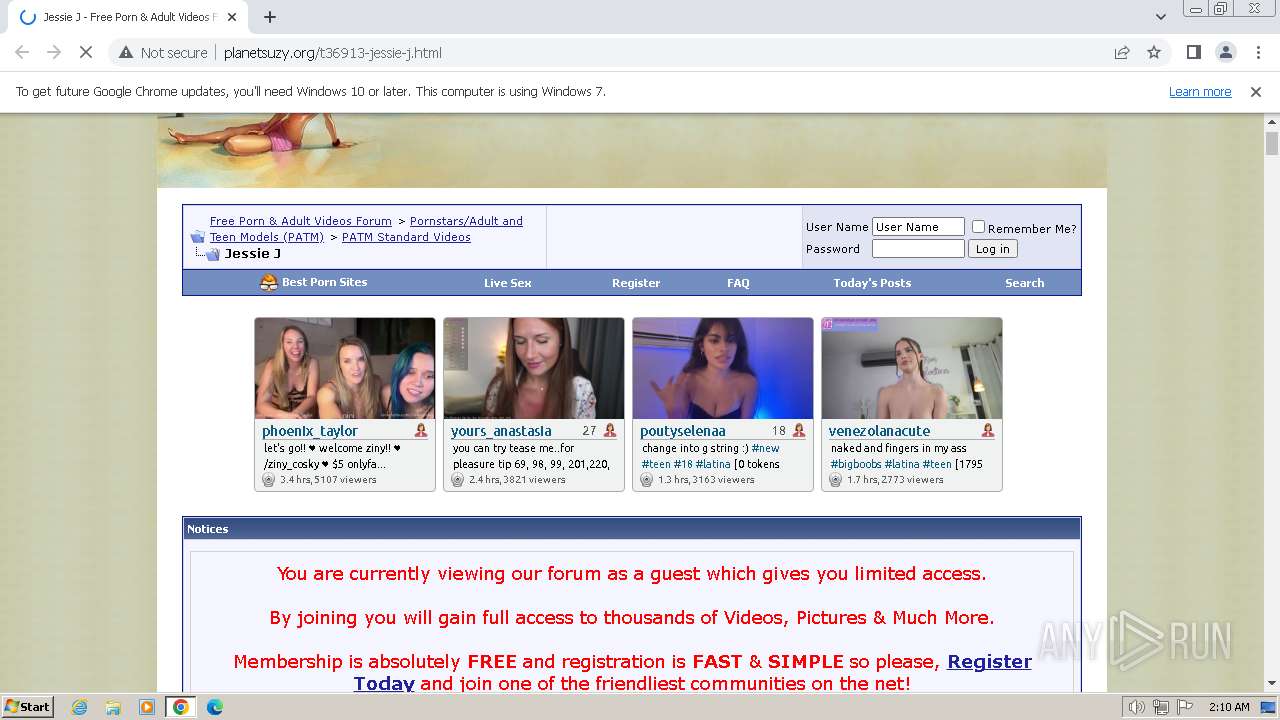Click the 2:10 AM taskbar clock
This screenshot has width=1280, height=720.
click(1229, 707)
